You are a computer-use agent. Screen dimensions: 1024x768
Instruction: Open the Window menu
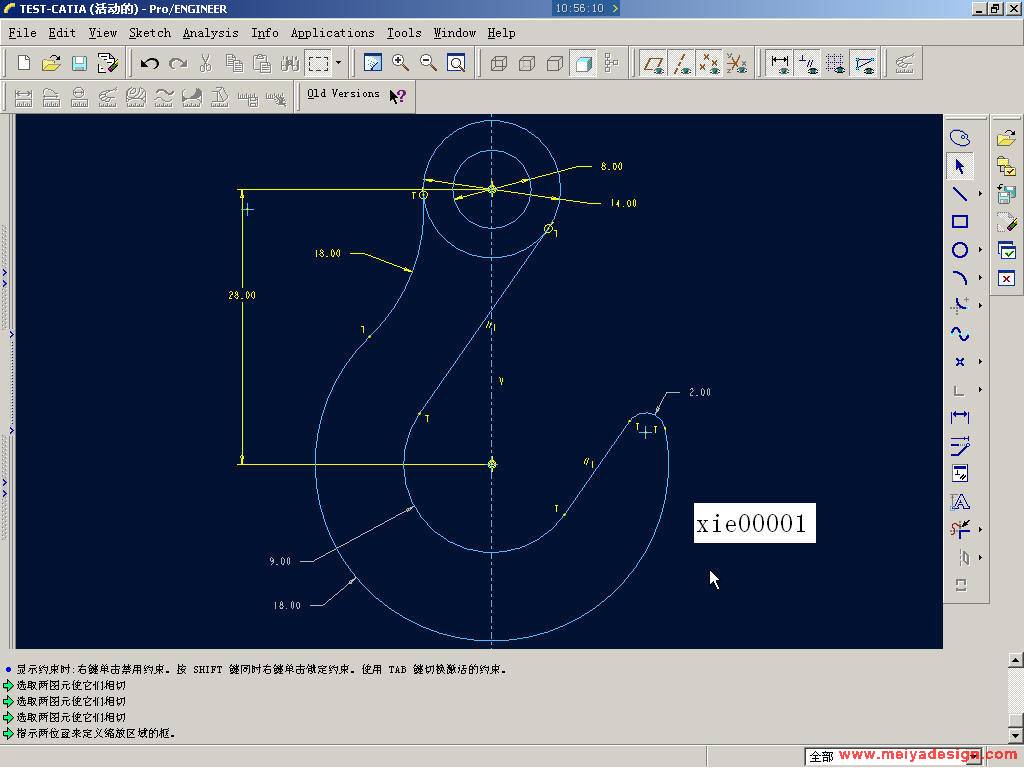[x=455, y=33]
